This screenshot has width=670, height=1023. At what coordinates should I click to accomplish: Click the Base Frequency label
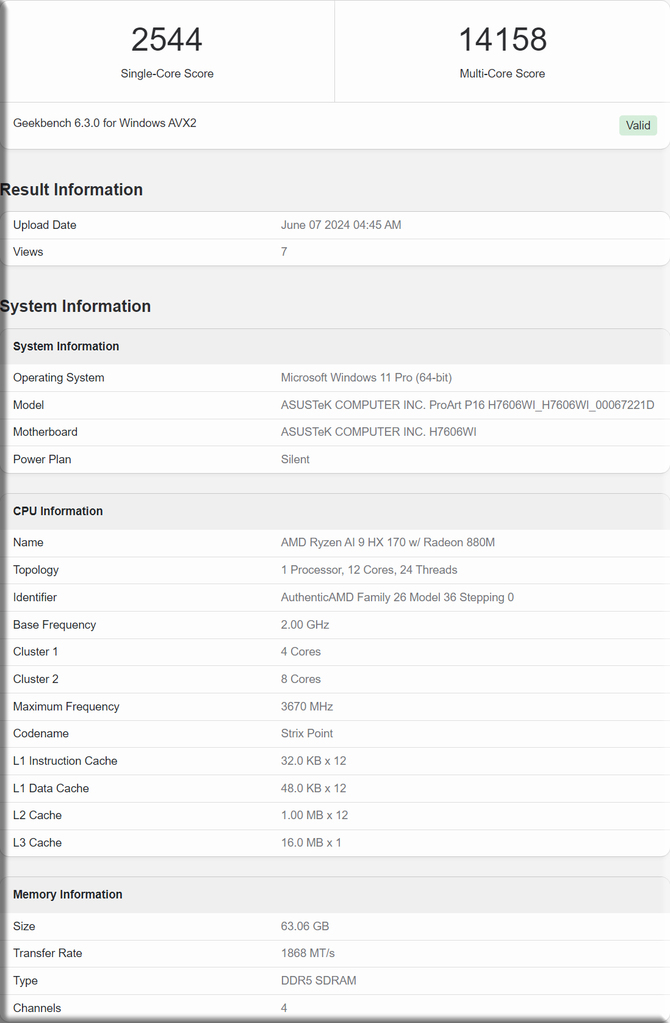pos(54,625)
